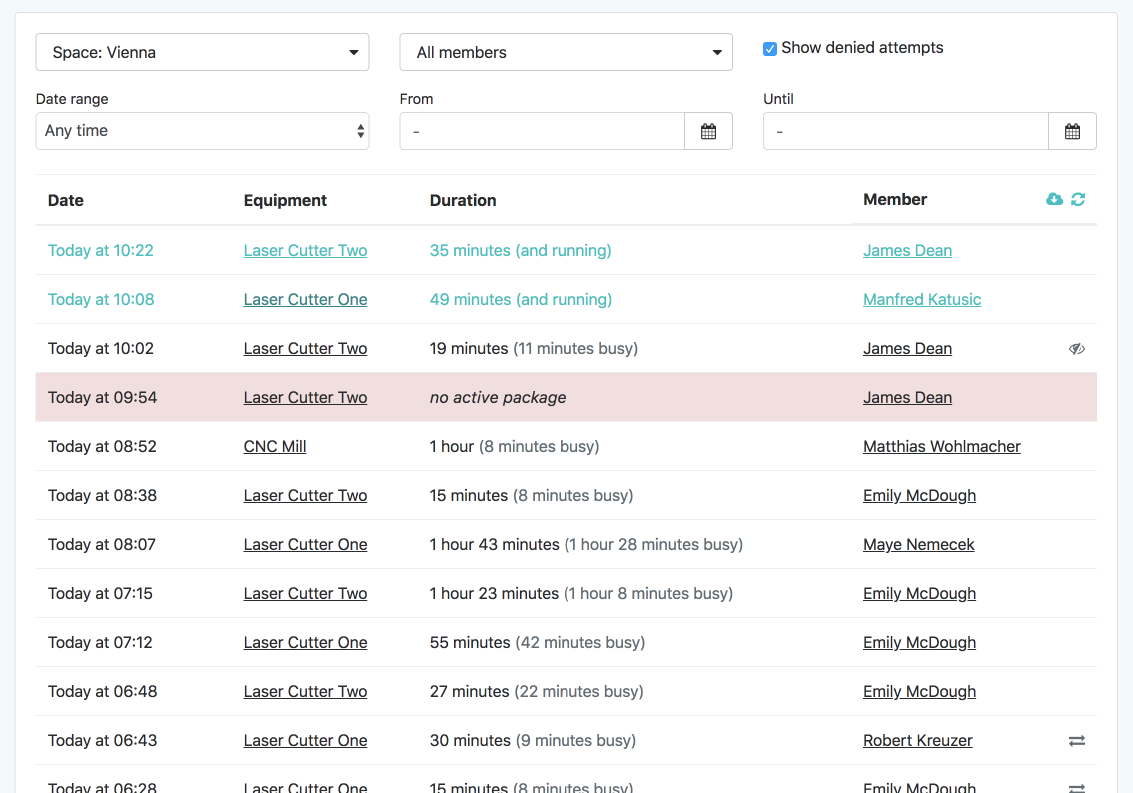The image size is (1133, 793).
Task: Open James Dean link in 10:22 row
Action: click(x=907, y=250)
